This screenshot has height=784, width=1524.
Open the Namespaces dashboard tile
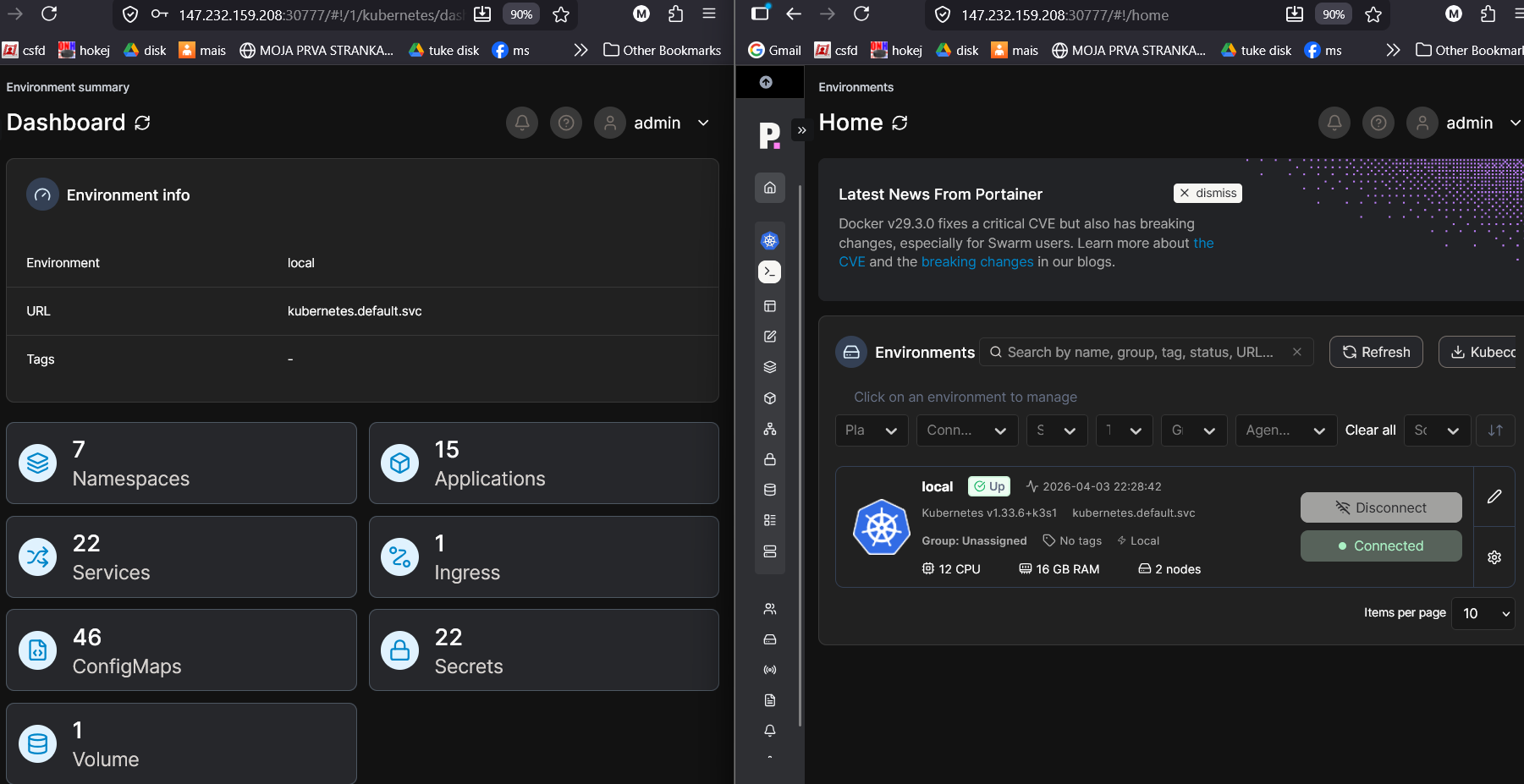coord(181,463)
